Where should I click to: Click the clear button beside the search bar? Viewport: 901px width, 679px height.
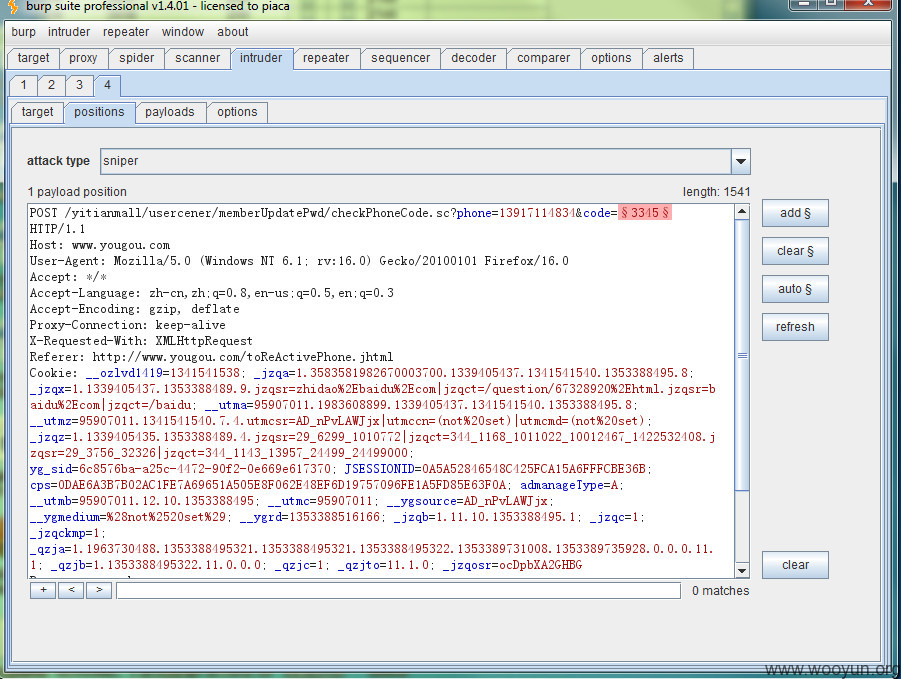point(795,565)
